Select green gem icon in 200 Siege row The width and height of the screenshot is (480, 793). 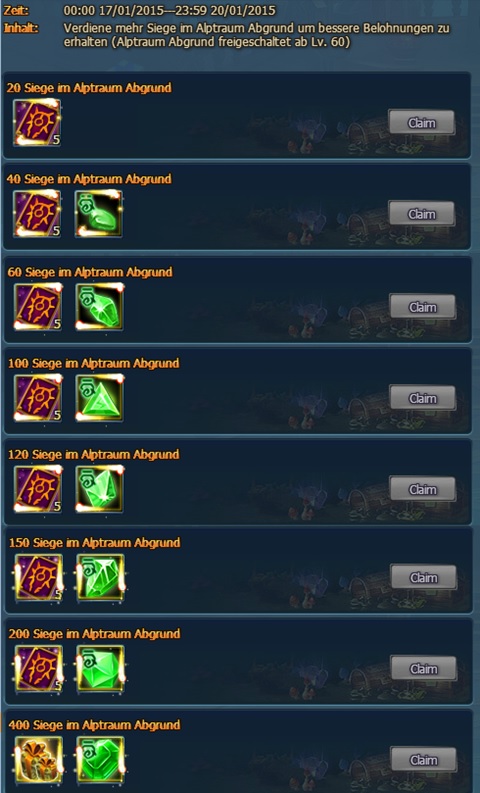click(100, 668)
